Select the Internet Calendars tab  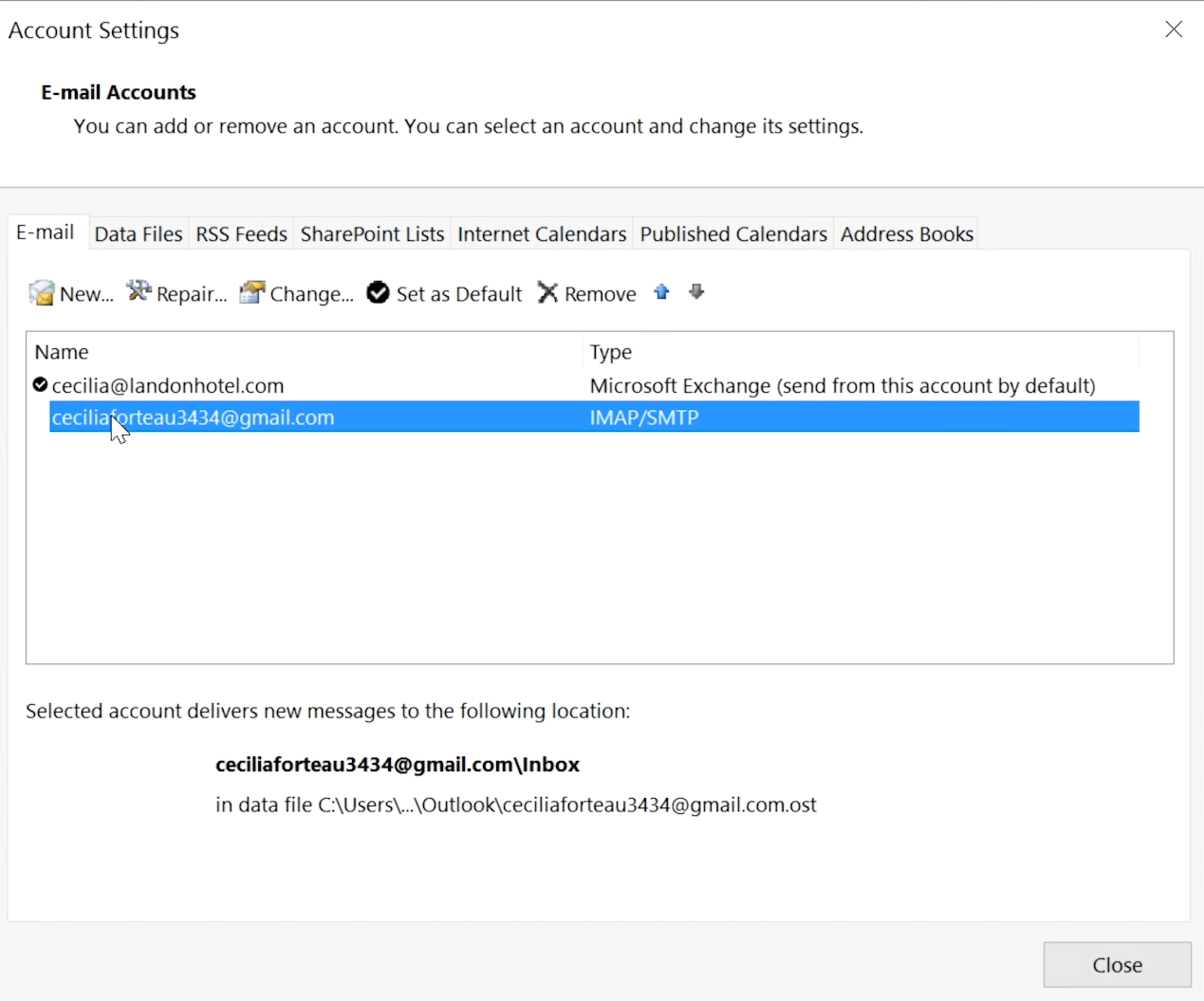tap(542, 234)
